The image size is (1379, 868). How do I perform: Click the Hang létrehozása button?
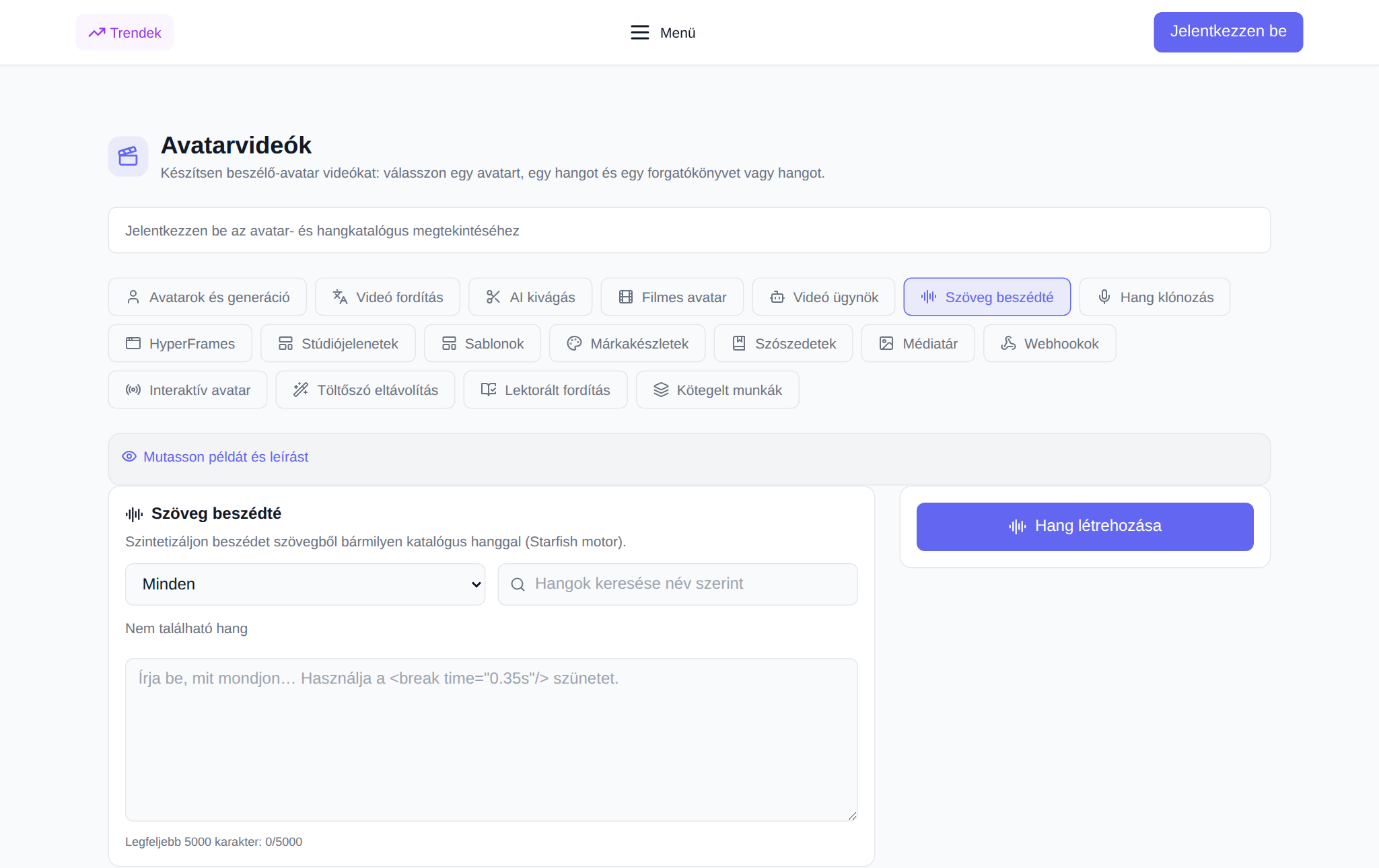pos(1085,526)
